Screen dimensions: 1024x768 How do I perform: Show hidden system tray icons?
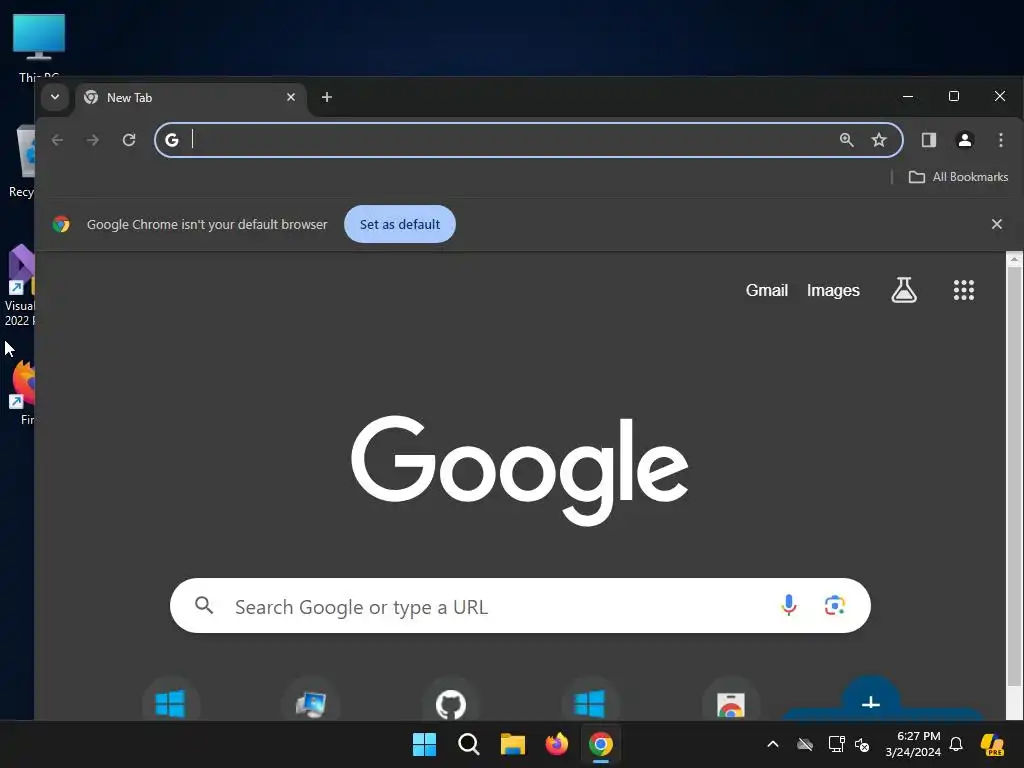coord(773,744)
